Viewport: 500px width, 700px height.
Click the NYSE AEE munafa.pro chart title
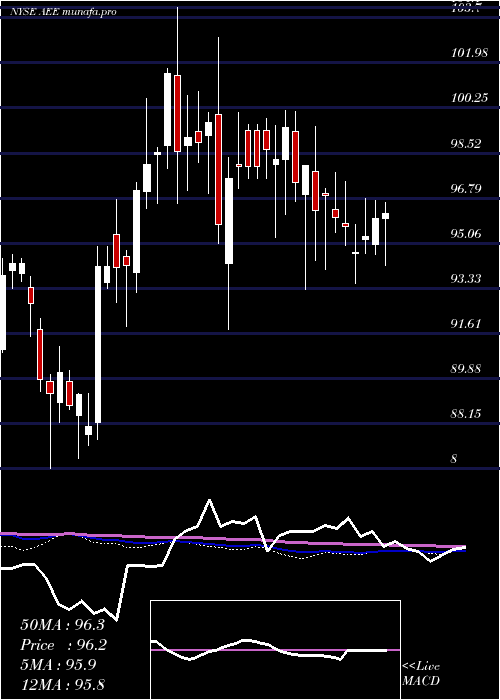63,12
